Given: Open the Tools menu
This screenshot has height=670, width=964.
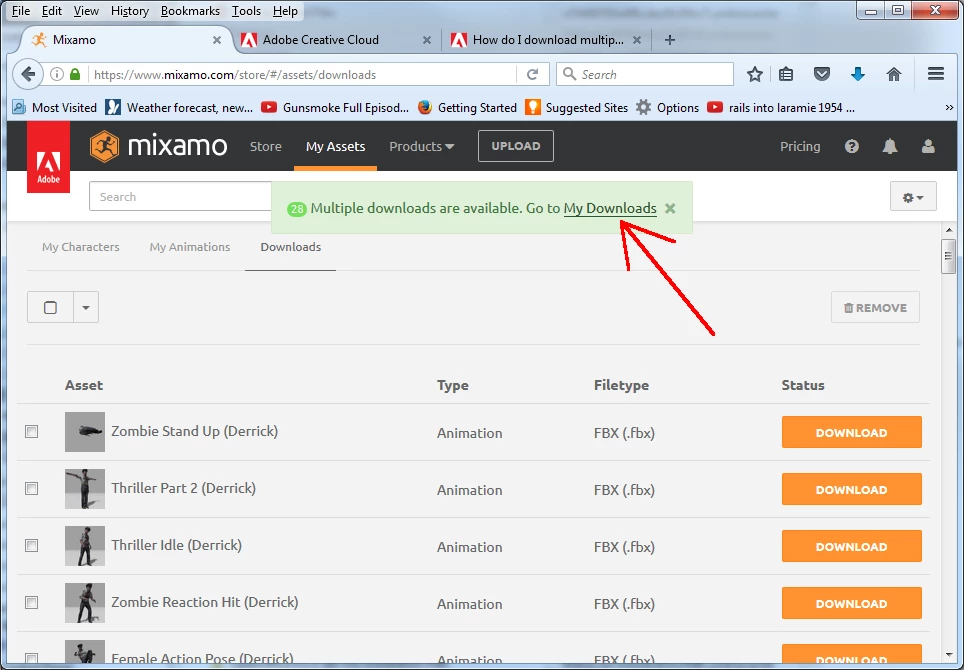Looking at the screenshot, I should [247, 11].
